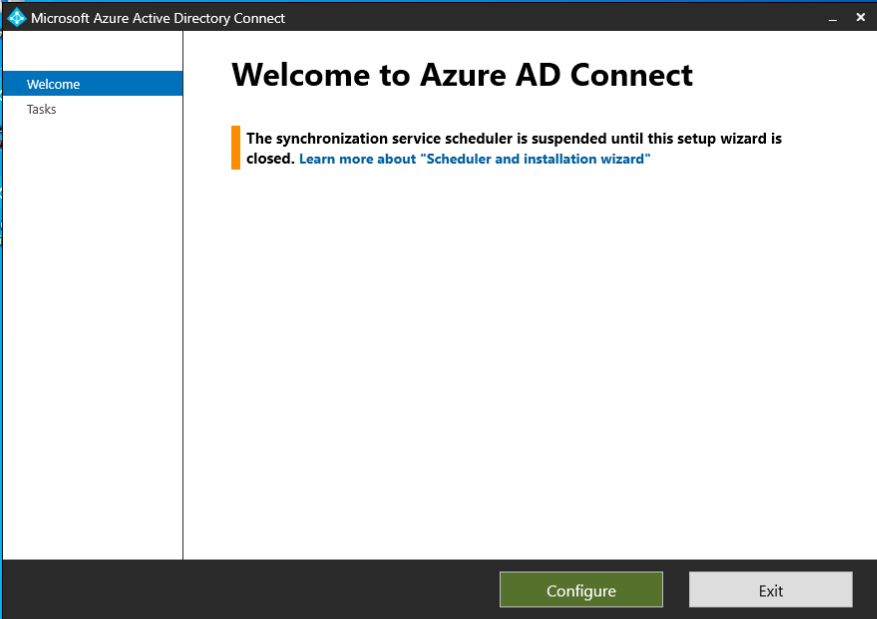Click the Exit button
Screen dimensions: 877x619
pos(770,590)
